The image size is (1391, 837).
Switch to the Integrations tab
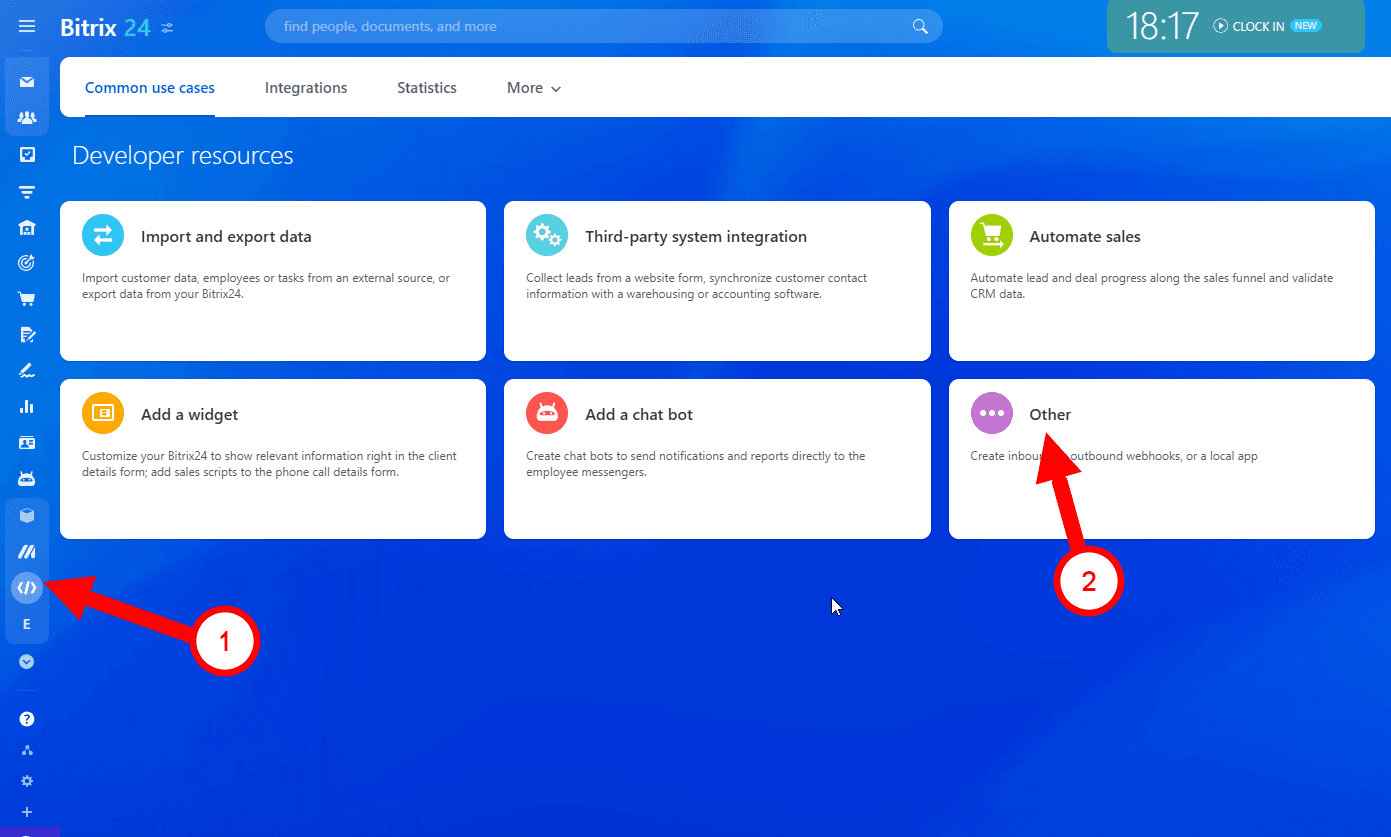tap(306, 88)
